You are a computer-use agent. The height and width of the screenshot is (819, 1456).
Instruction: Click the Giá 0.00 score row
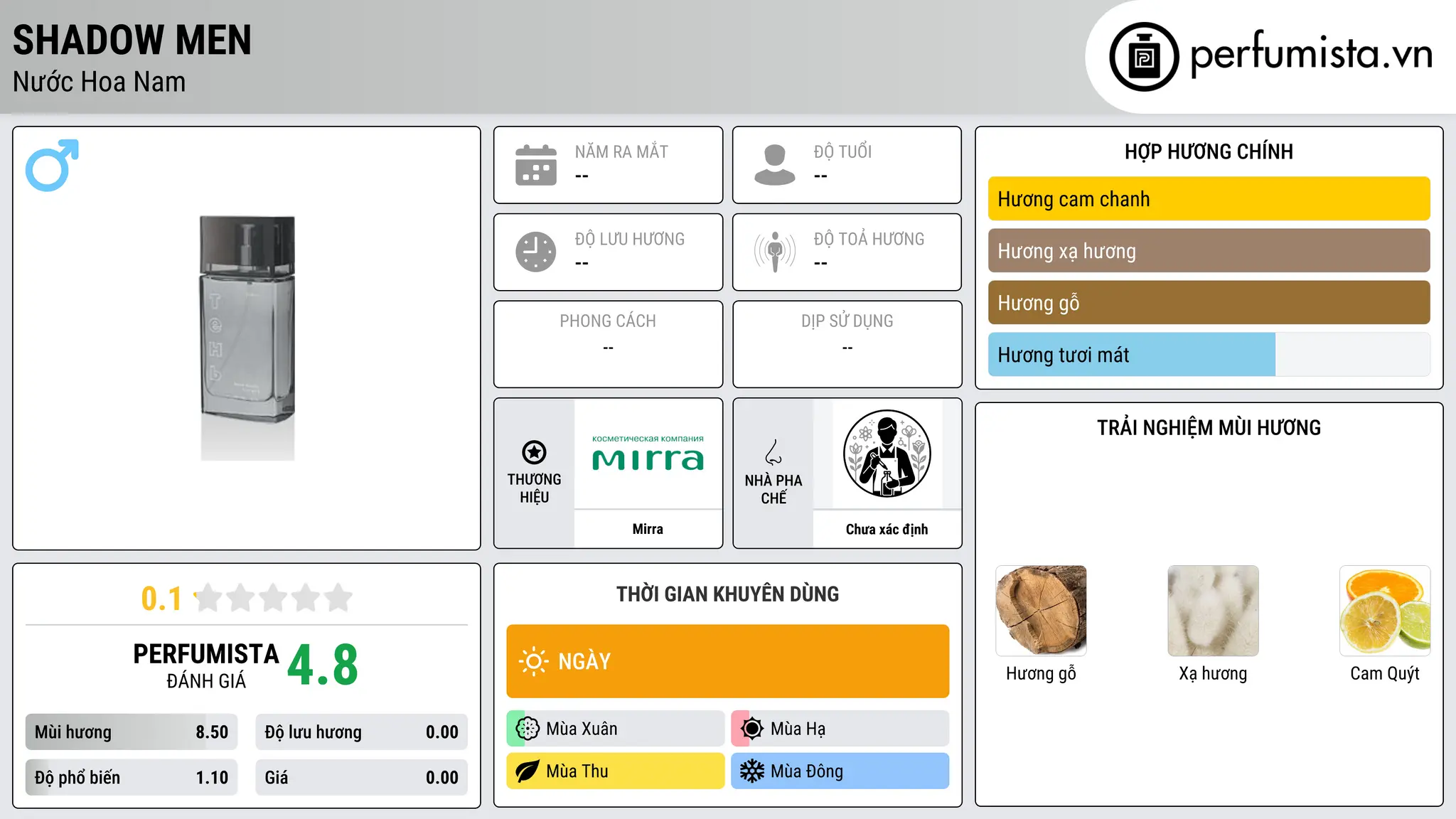(362, 778)
